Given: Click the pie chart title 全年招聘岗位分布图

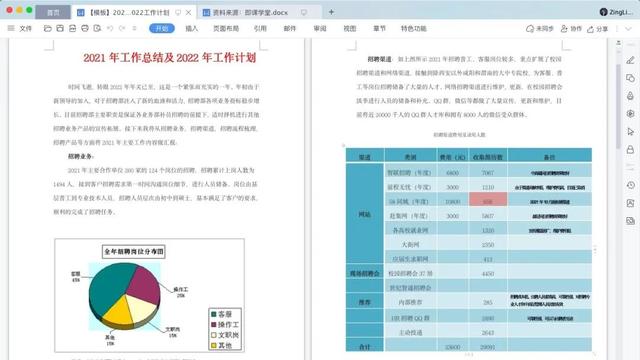Looking at the screenshot, I should [x=133, y=251].
